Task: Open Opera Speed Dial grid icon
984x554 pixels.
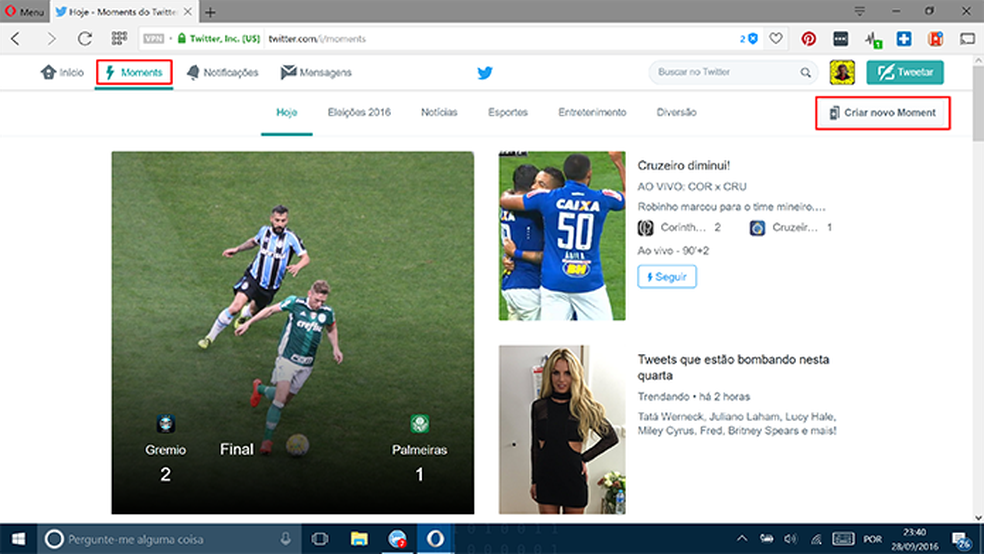Action: (119, 39)
